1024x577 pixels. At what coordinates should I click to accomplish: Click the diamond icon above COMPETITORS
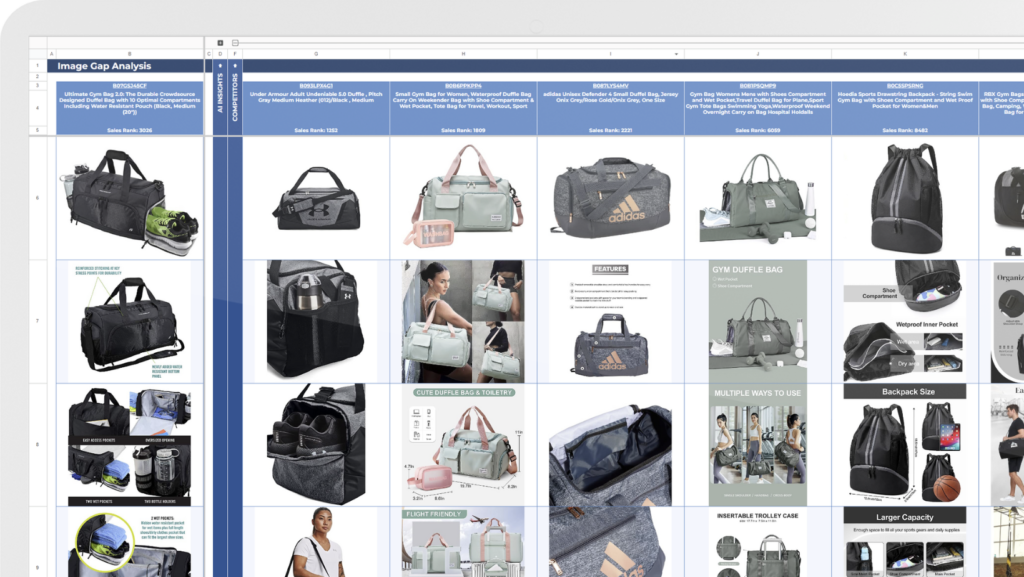pyautogui.click(x=234, y=66)
